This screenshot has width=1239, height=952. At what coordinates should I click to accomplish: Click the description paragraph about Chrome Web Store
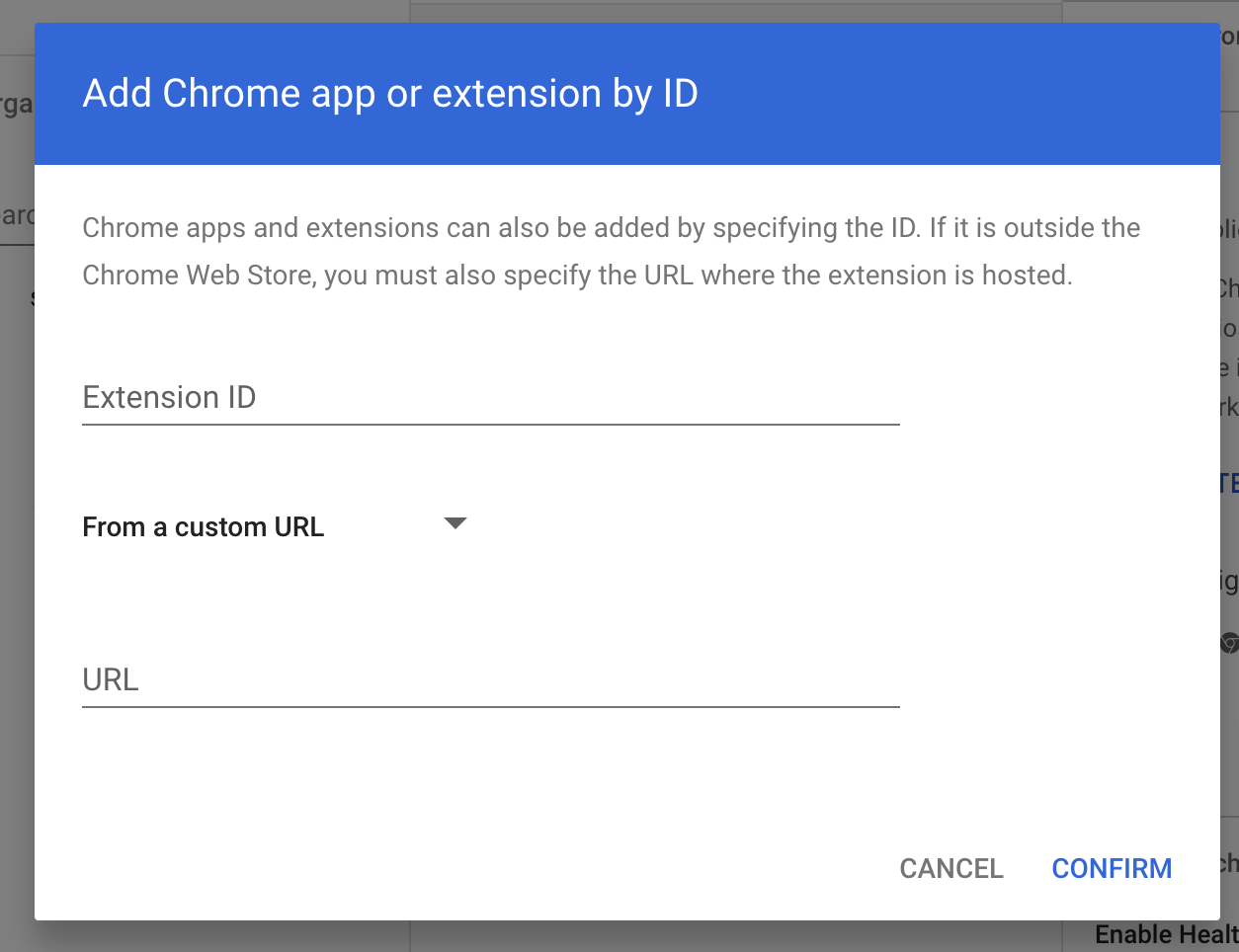tap(611, 252)
